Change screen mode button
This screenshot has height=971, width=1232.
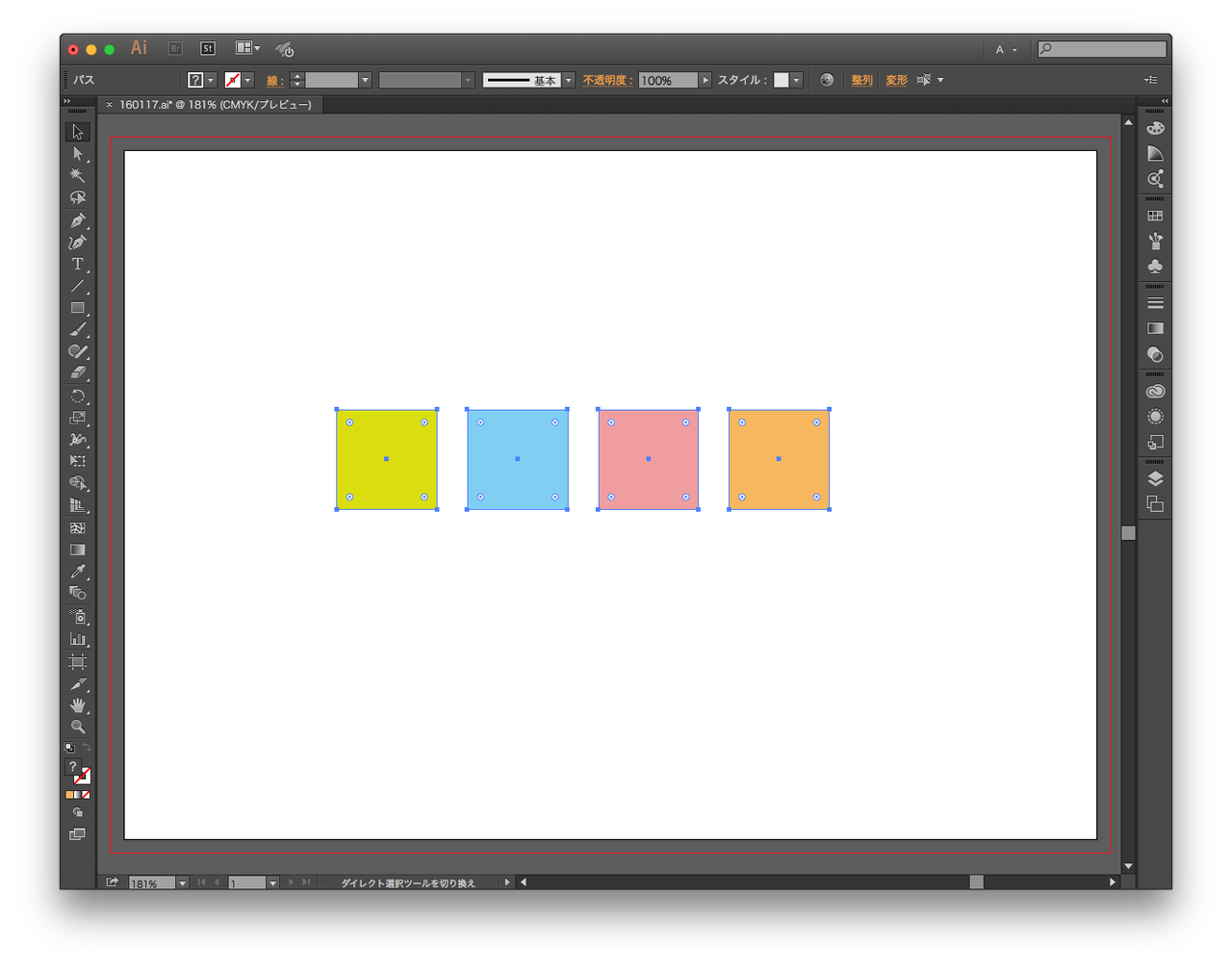tap(78, 834)
